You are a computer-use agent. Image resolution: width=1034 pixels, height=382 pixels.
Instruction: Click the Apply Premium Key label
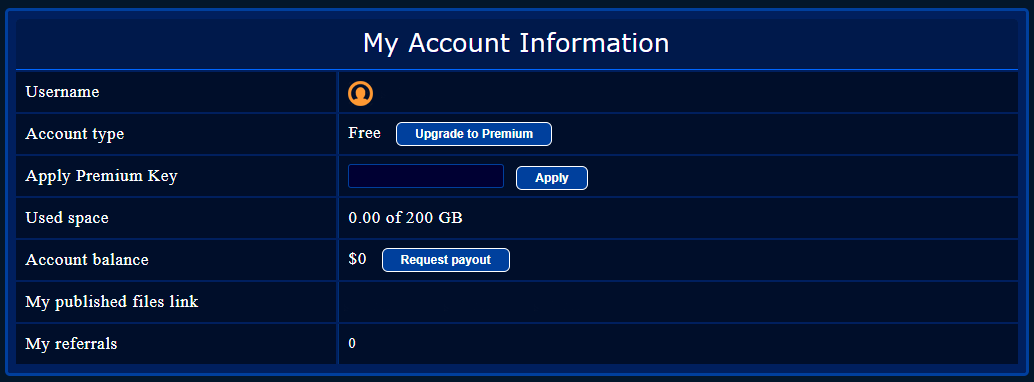click(101, 176)
